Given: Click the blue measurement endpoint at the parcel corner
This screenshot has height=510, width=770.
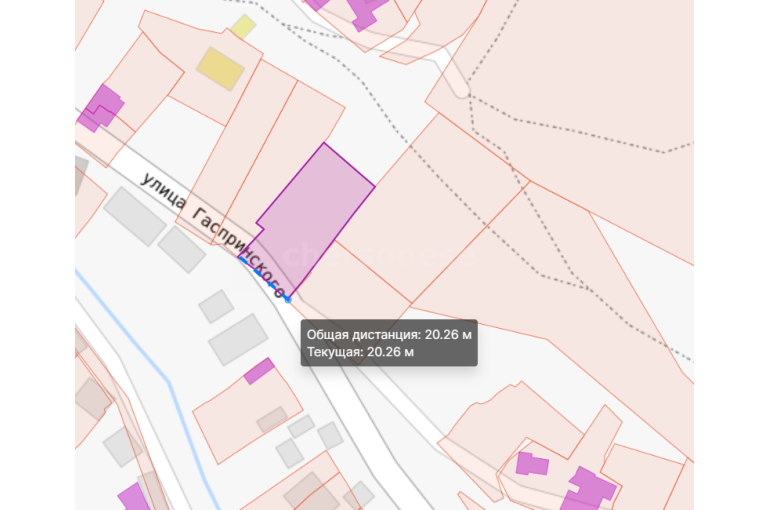Looking at the screenshot, I should (288, 298).
